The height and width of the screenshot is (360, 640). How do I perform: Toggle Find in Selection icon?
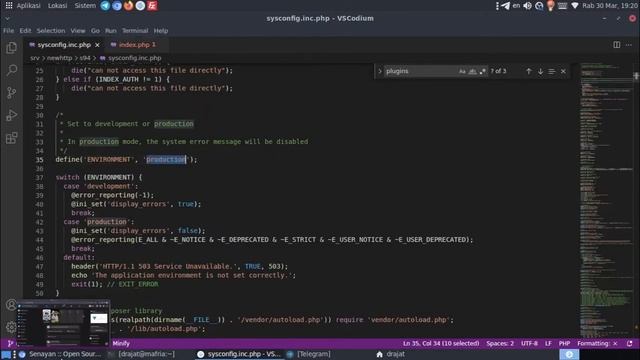552,71
